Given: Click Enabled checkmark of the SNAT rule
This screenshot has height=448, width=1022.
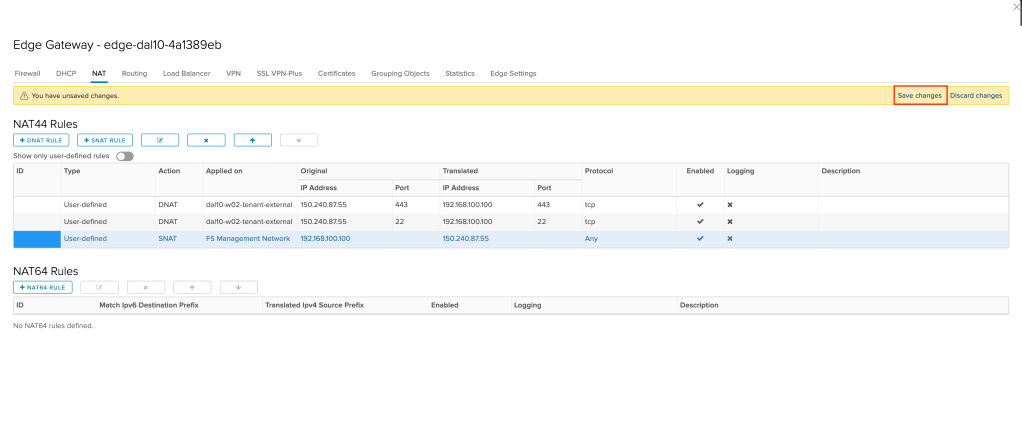Looking at the screenshot, I should point(700,238).
